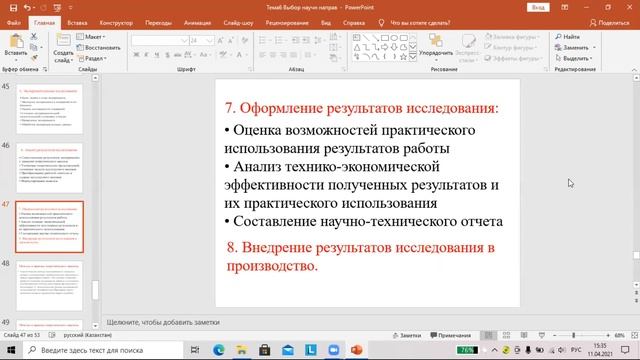This screenshot has height=360, width=640.
Task: Collapse the ribbon with the chevron arrow
Action: [x=634, y=70]
